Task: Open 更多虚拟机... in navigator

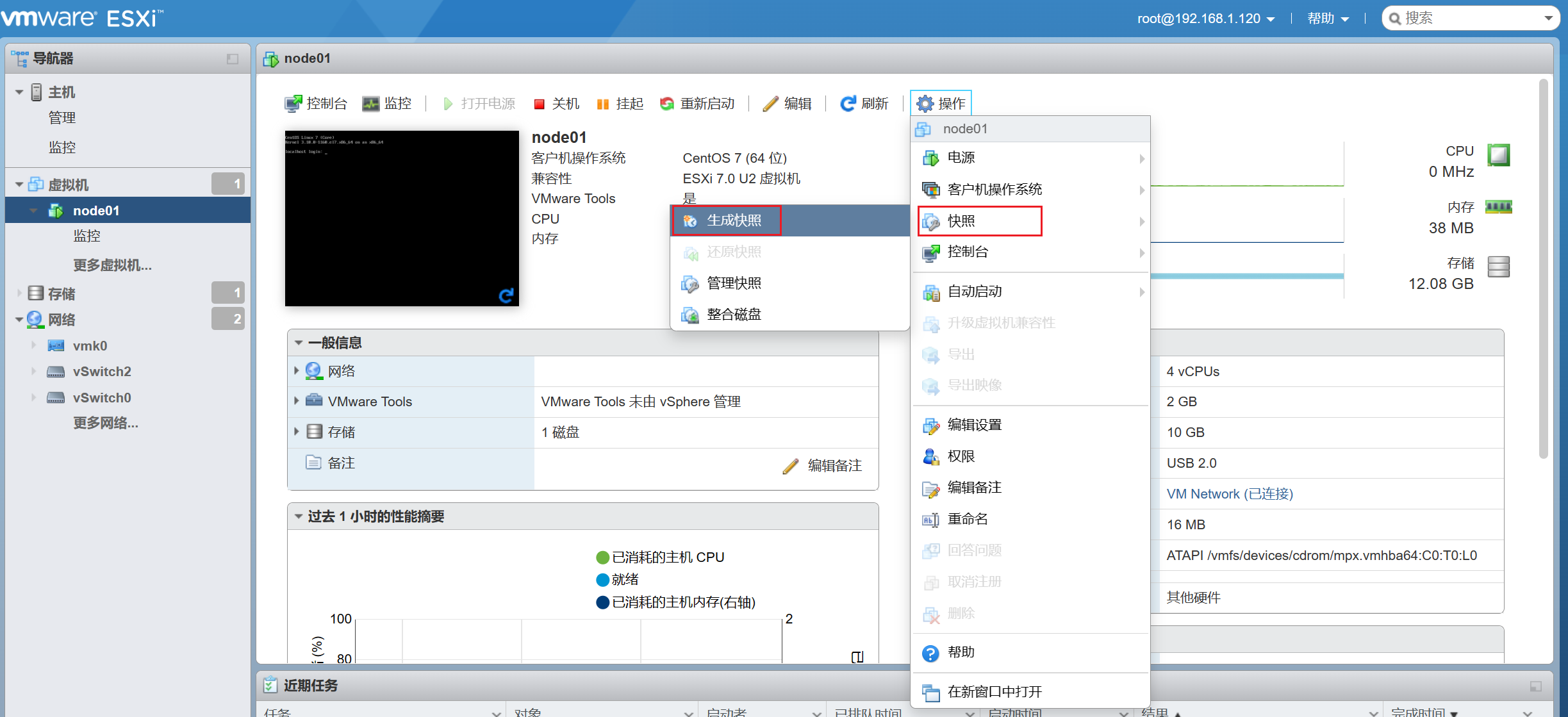Action: click(112, 265)
